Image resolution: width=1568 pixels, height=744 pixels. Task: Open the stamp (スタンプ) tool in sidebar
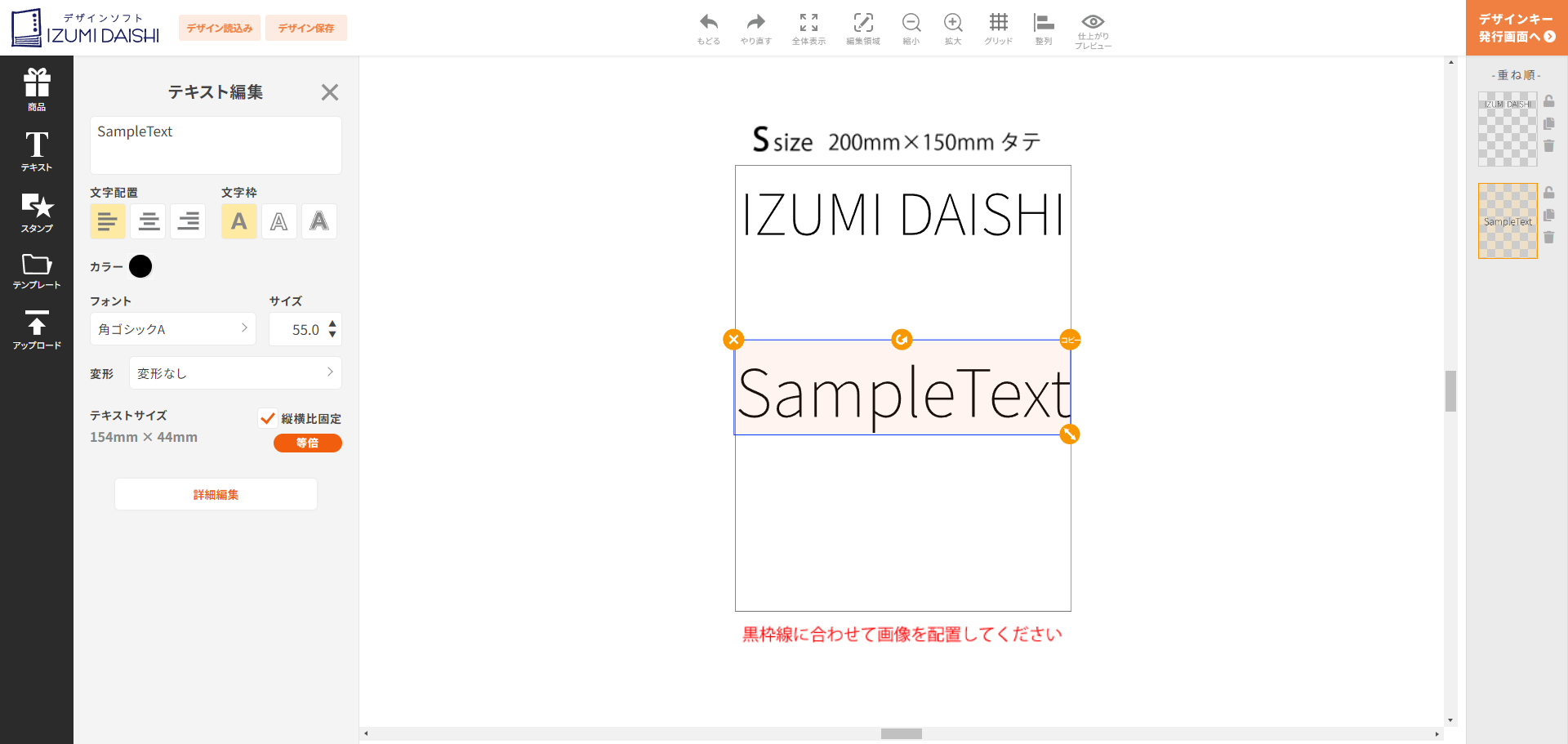[x=37, y=212]
